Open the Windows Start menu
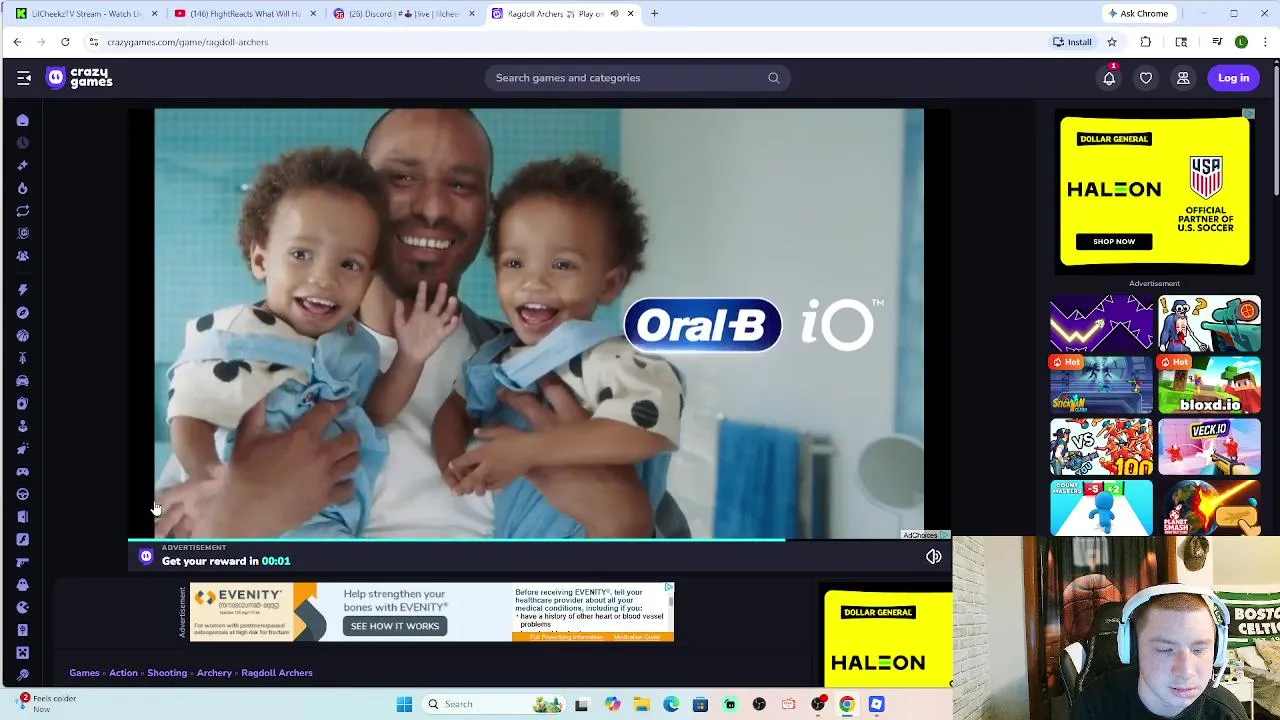1280x720 pixels. point(404,704)
